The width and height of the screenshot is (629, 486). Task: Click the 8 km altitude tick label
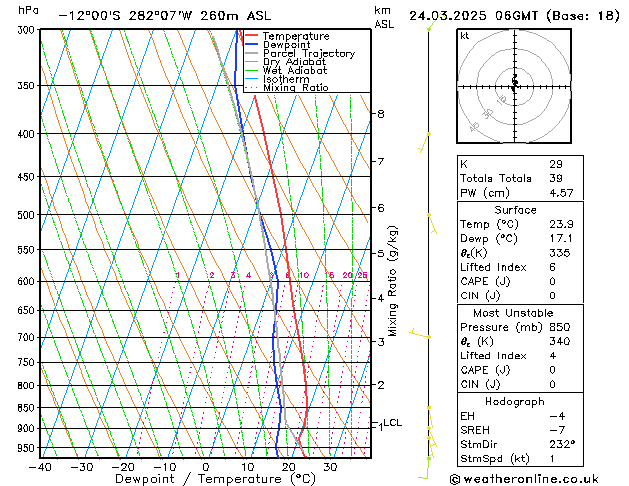pos(381,114)
